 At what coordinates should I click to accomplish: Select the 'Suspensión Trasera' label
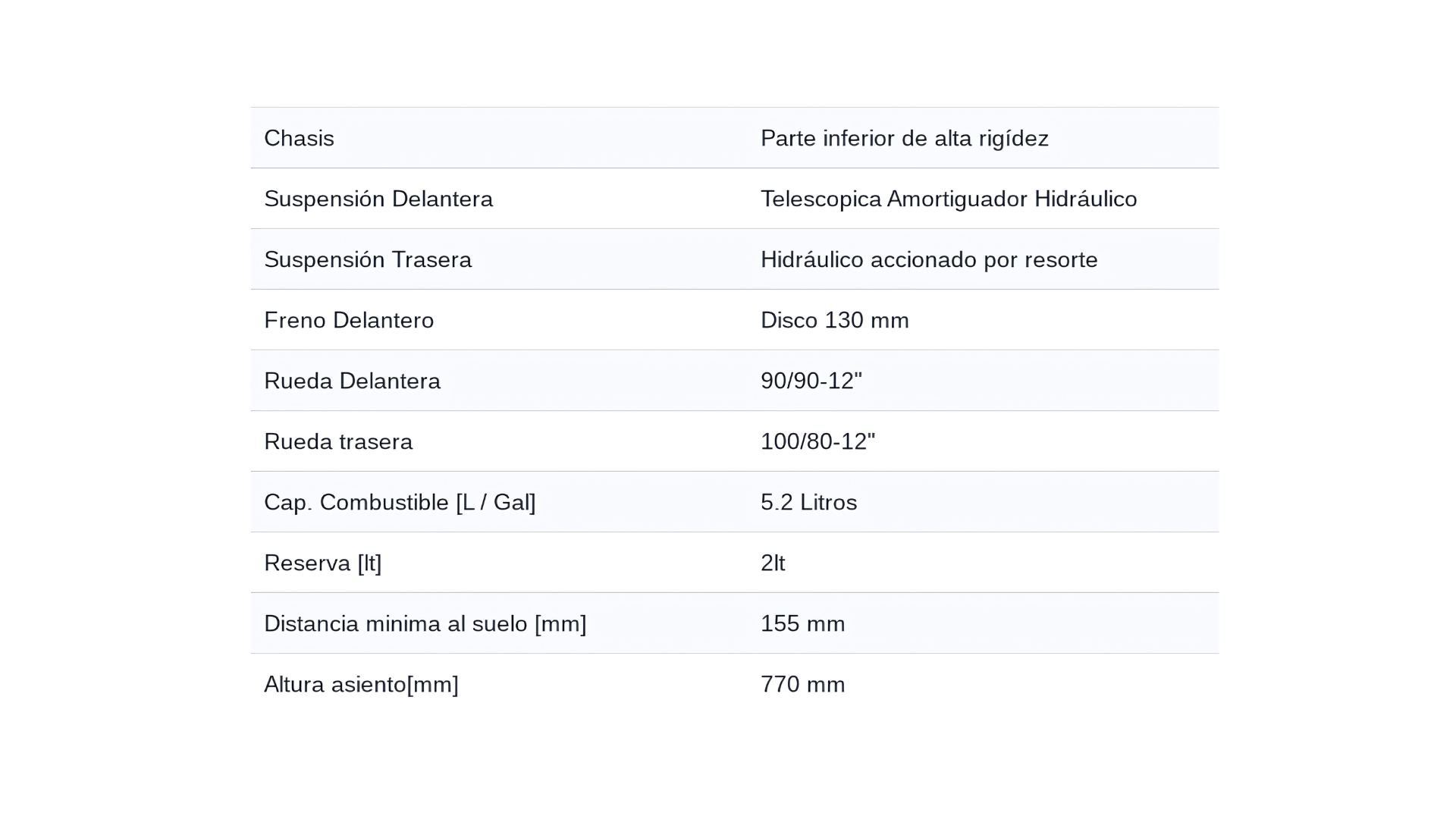(368, 259)
